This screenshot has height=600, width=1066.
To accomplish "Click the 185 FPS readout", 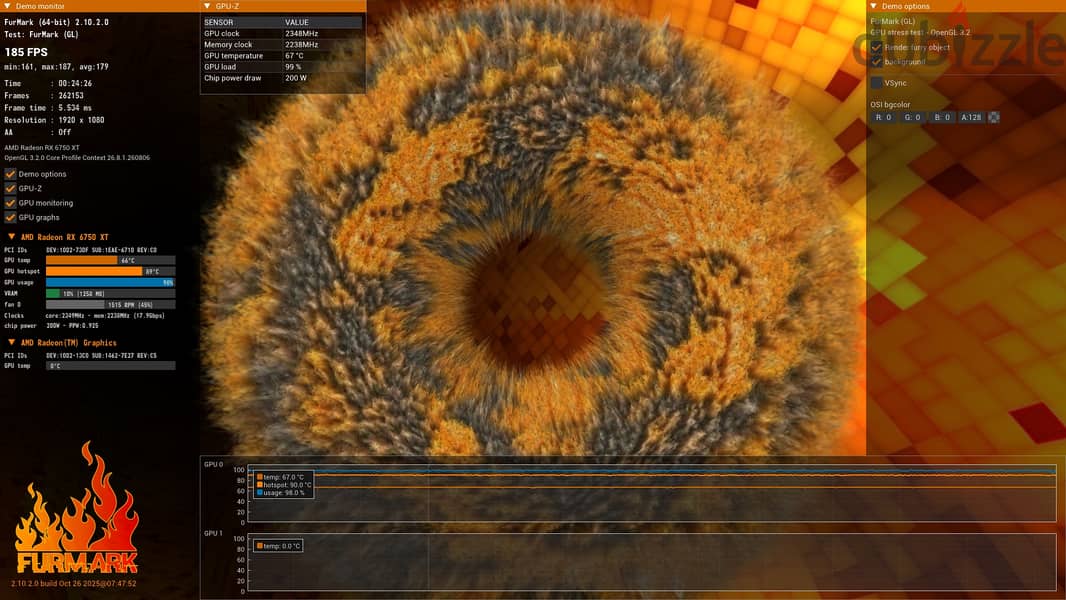I will click(x=26, y=52).
